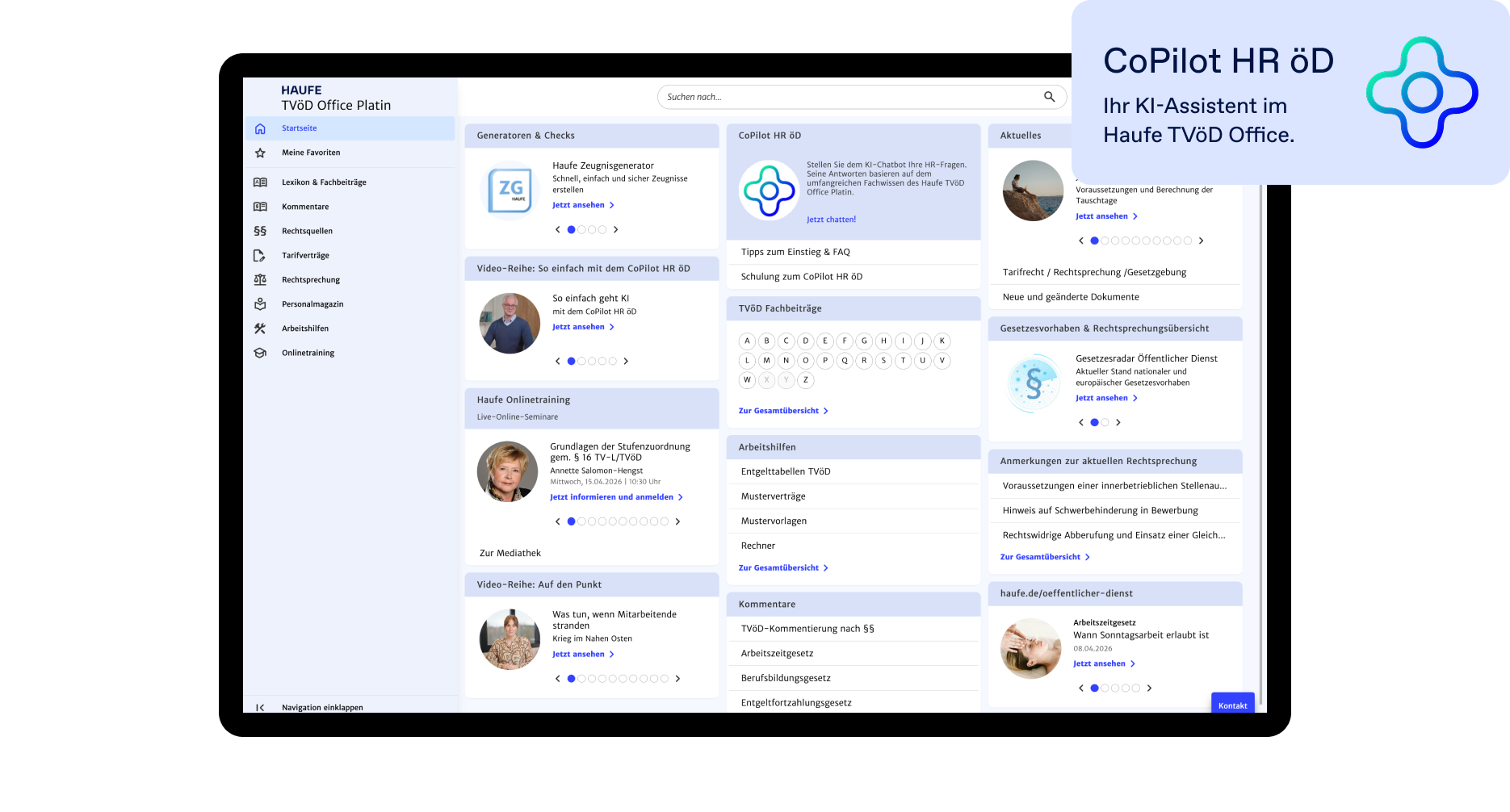
Task: Go to previous slide in Aktuelles carousel
Action: (1081, 241)
